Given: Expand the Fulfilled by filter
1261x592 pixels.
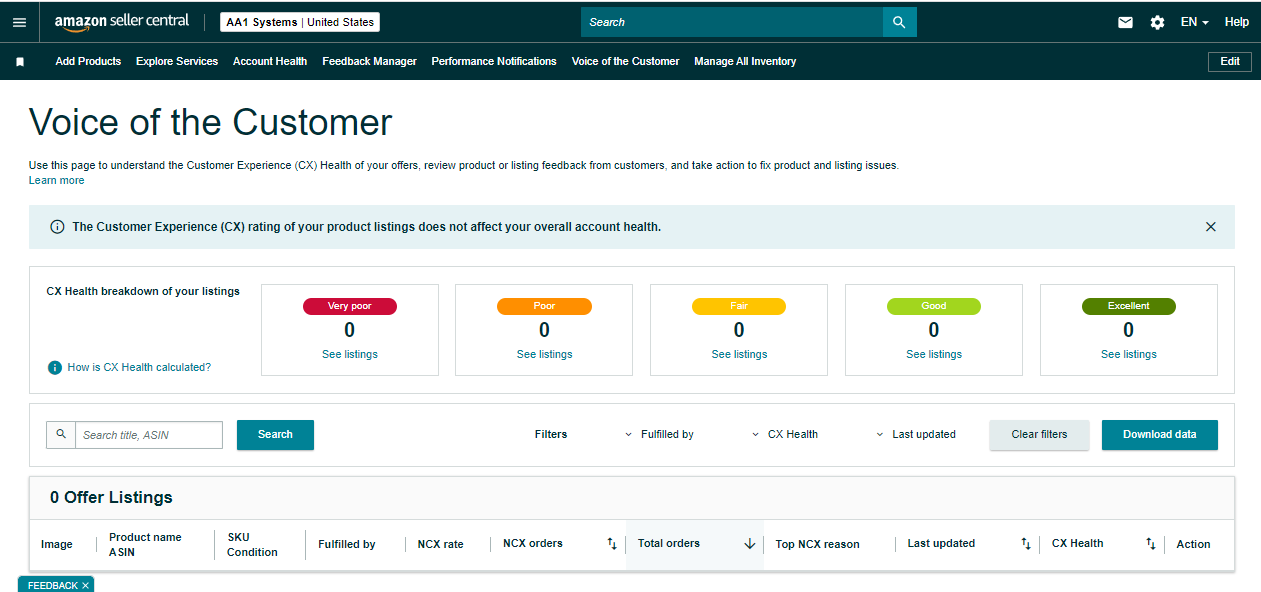Looking at the screenshot, I should [659, 435].
